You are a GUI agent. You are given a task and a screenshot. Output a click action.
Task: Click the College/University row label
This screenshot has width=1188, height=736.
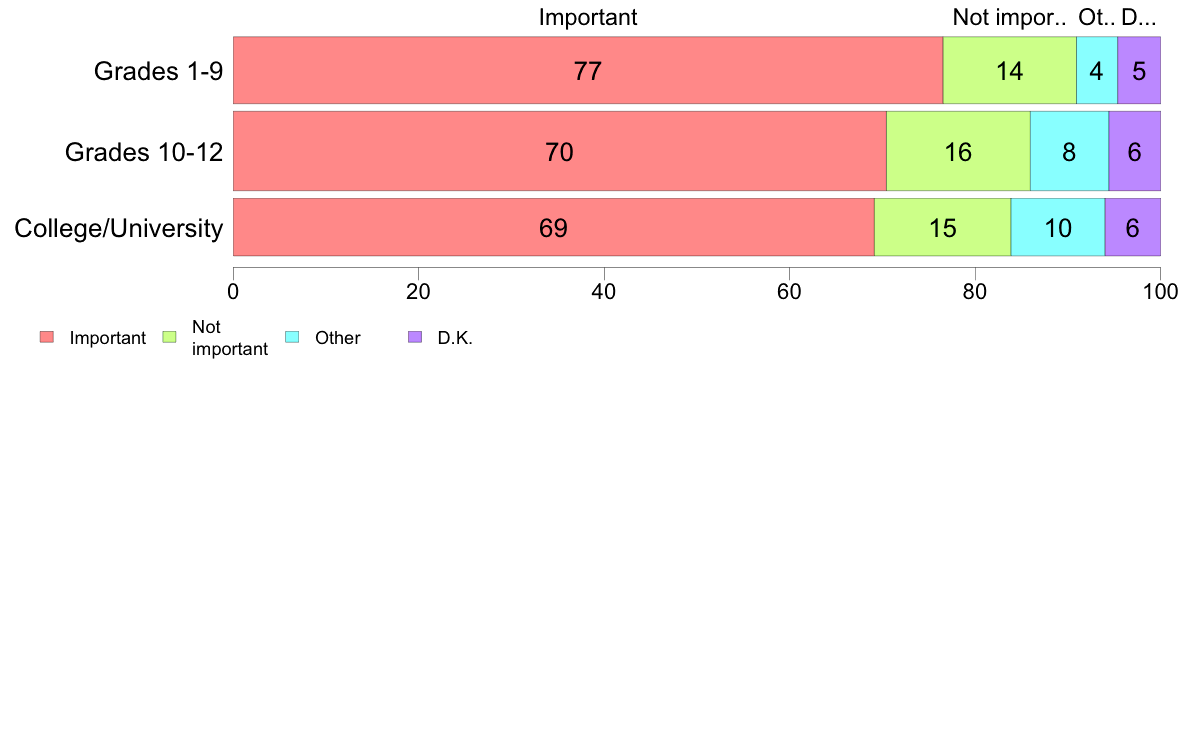[x=119, y=228]
